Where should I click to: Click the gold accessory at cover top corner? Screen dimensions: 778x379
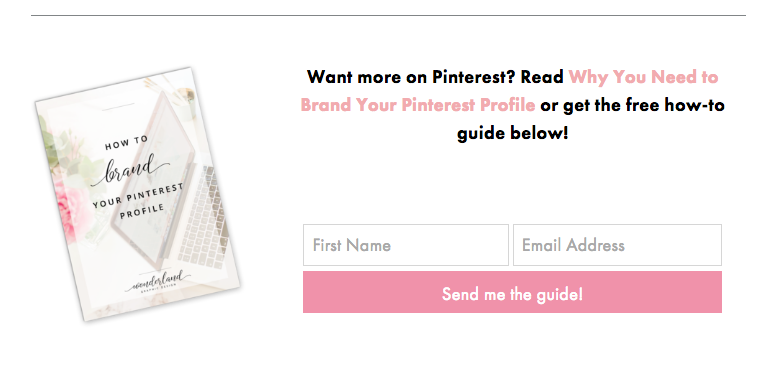[x=187, y=93]
